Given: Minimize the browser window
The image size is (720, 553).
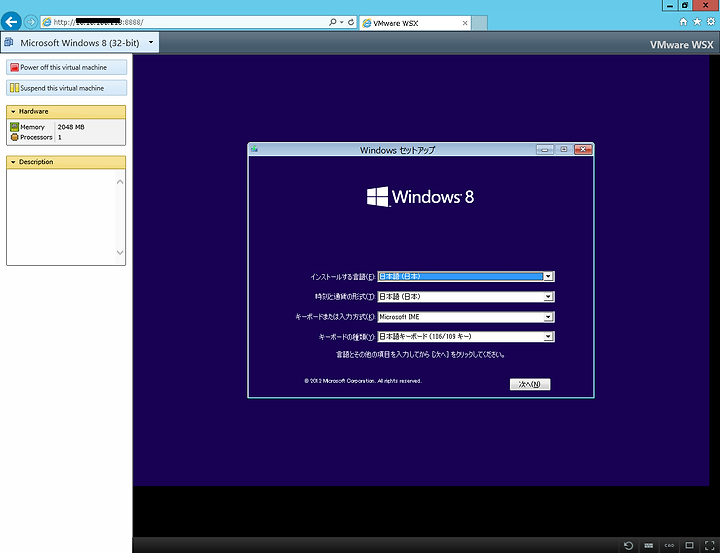Looking at the screenshot, I should coord(669,6).
